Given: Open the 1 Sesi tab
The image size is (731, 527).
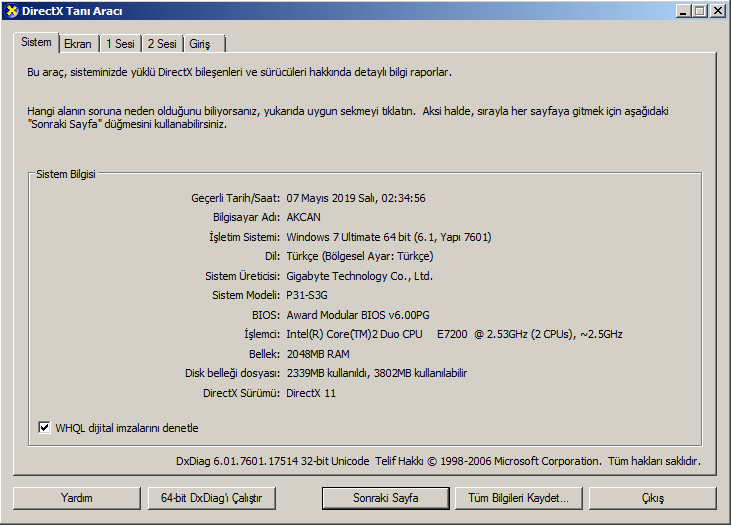Looking at the screenshot, I should click(120, 44).
